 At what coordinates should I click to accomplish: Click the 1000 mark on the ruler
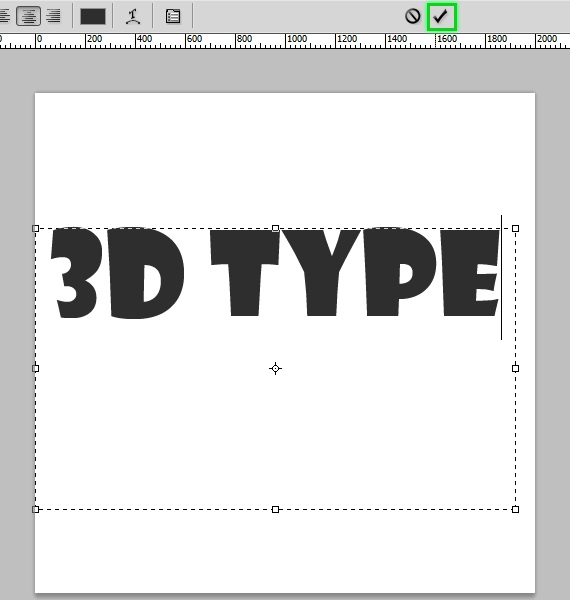pos(297,39)
